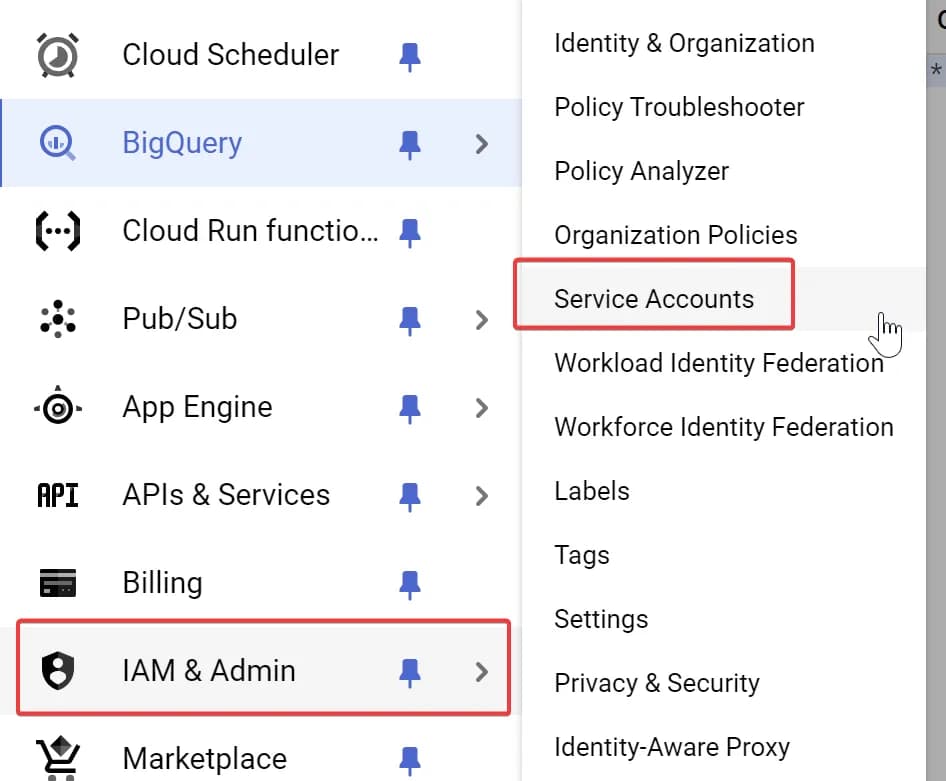Click the Billing credit card icon

pos(58,583)
